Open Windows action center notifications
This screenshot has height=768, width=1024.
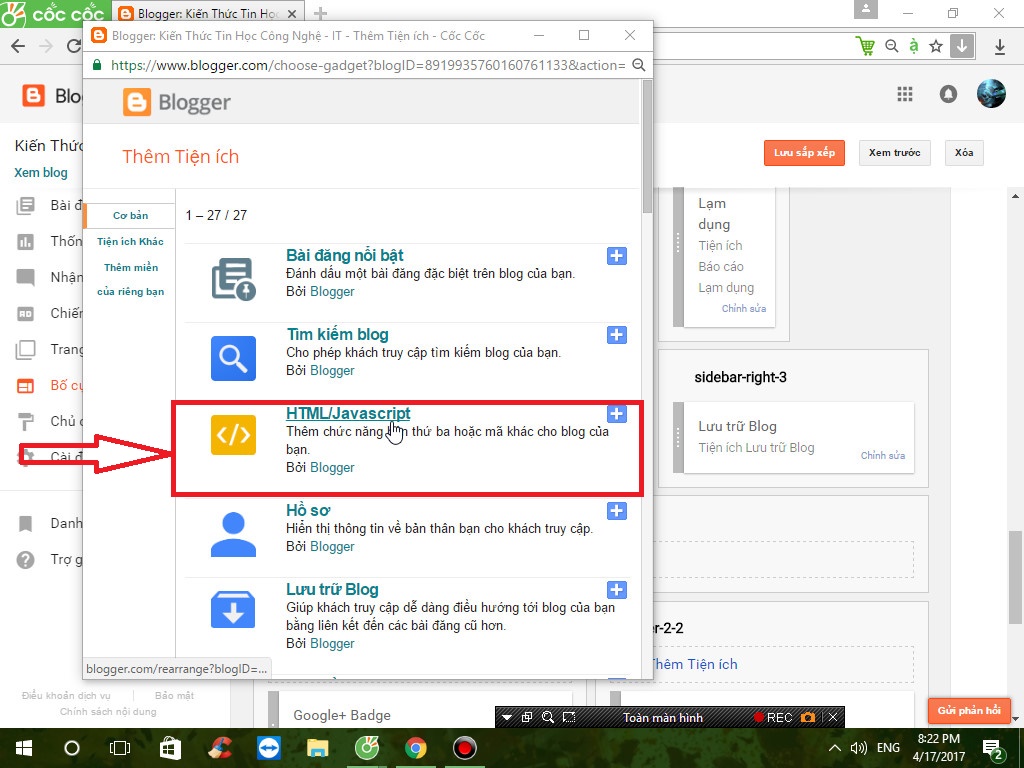993,749
